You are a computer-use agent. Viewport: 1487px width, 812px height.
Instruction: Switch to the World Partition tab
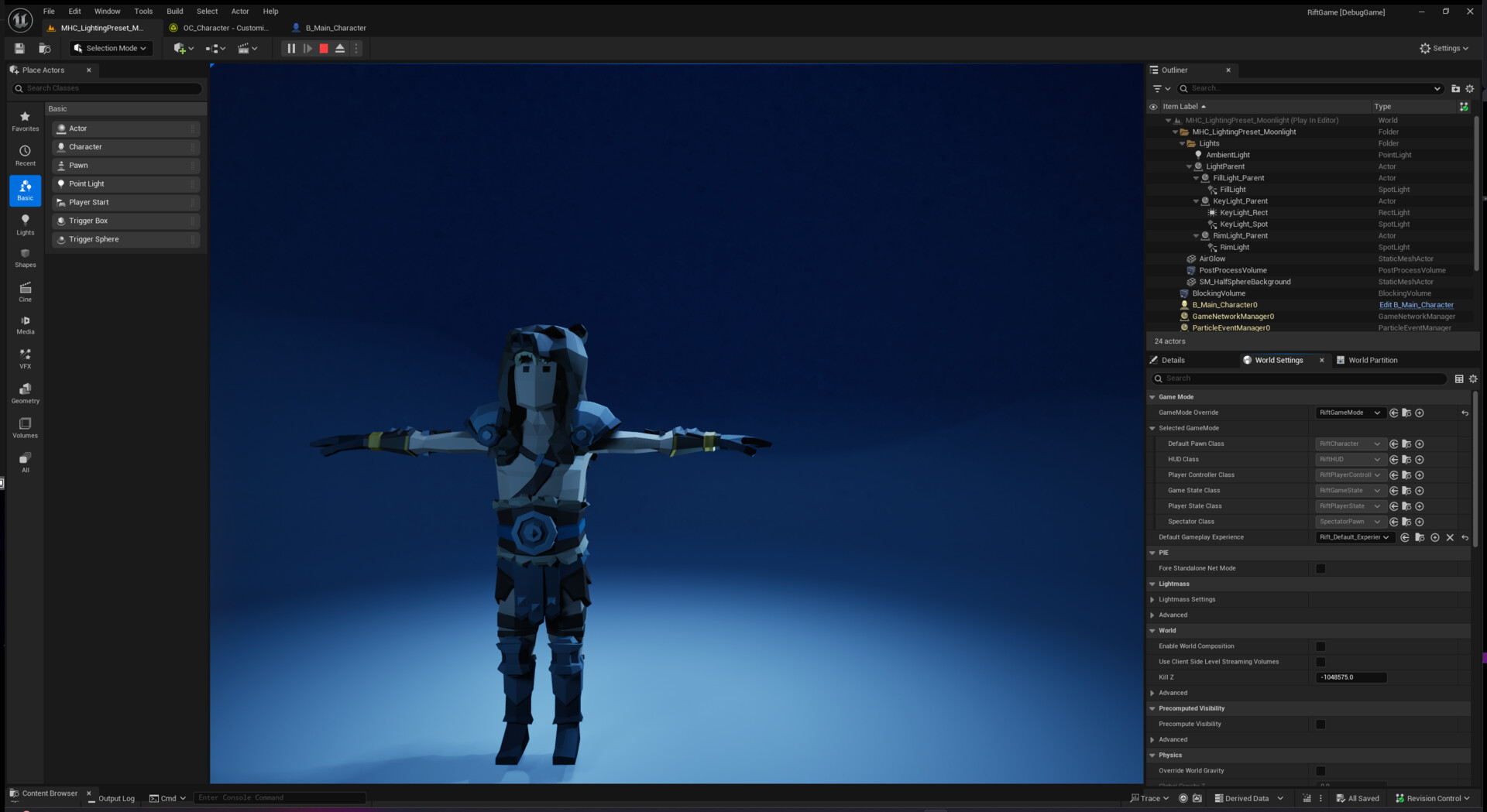1373,360
